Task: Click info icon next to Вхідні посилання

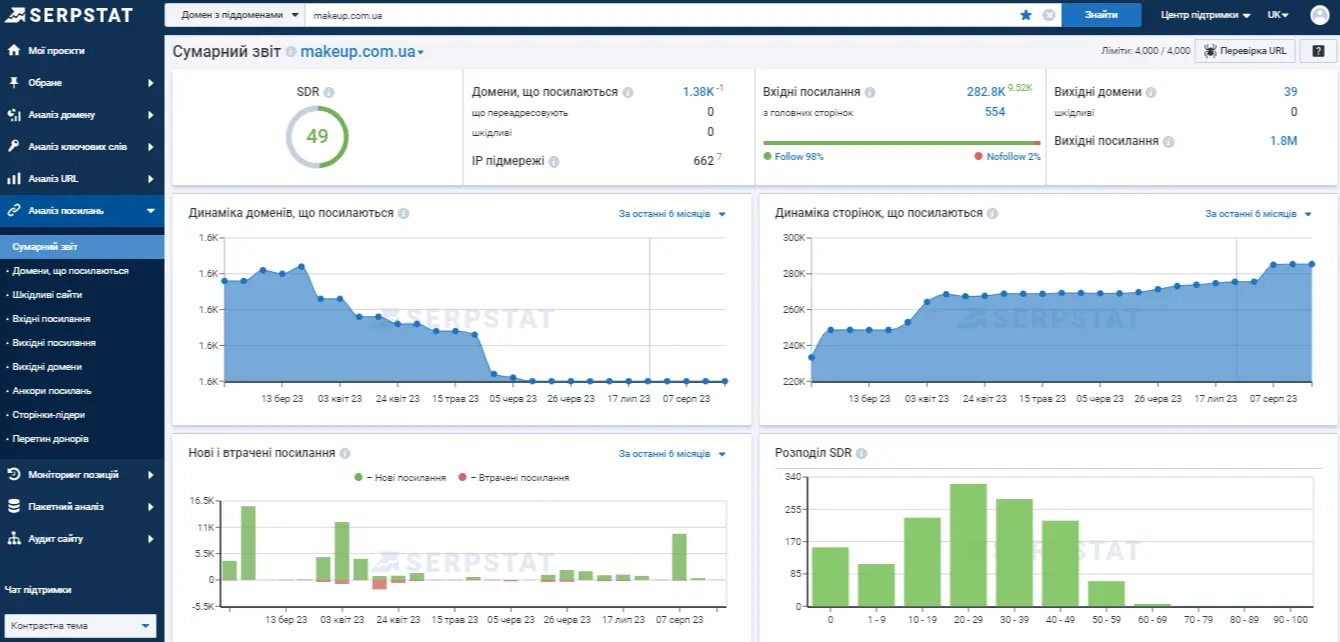Action: [x=870, y=92]
